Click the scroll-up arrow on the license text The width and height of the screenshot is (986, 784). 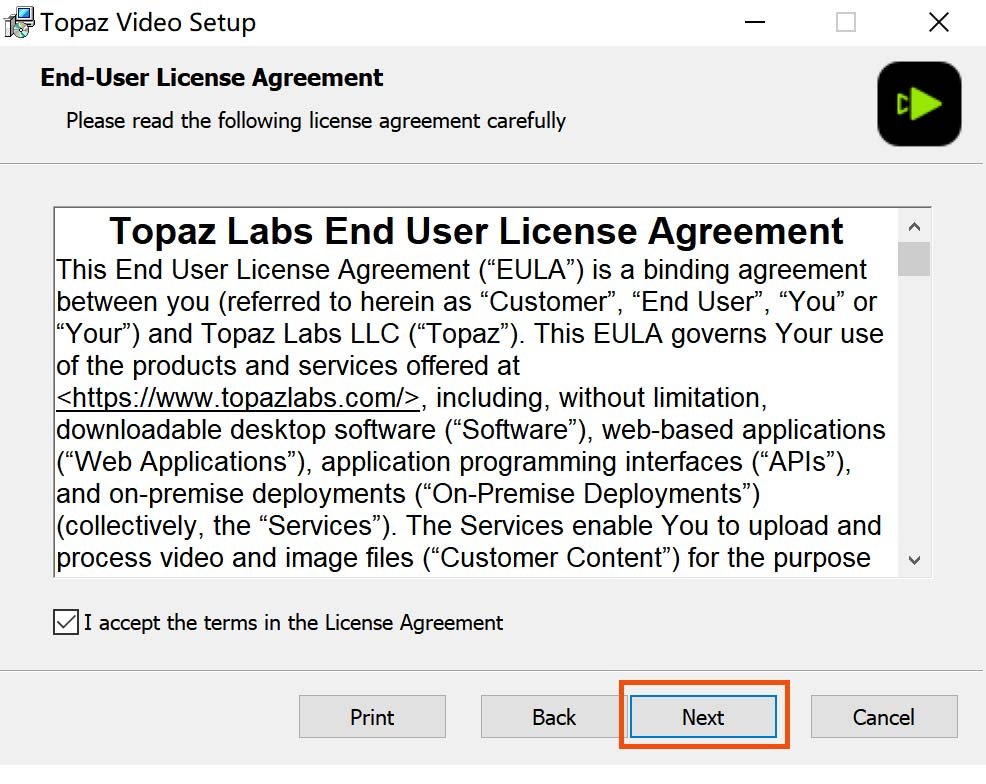point(914,226)
